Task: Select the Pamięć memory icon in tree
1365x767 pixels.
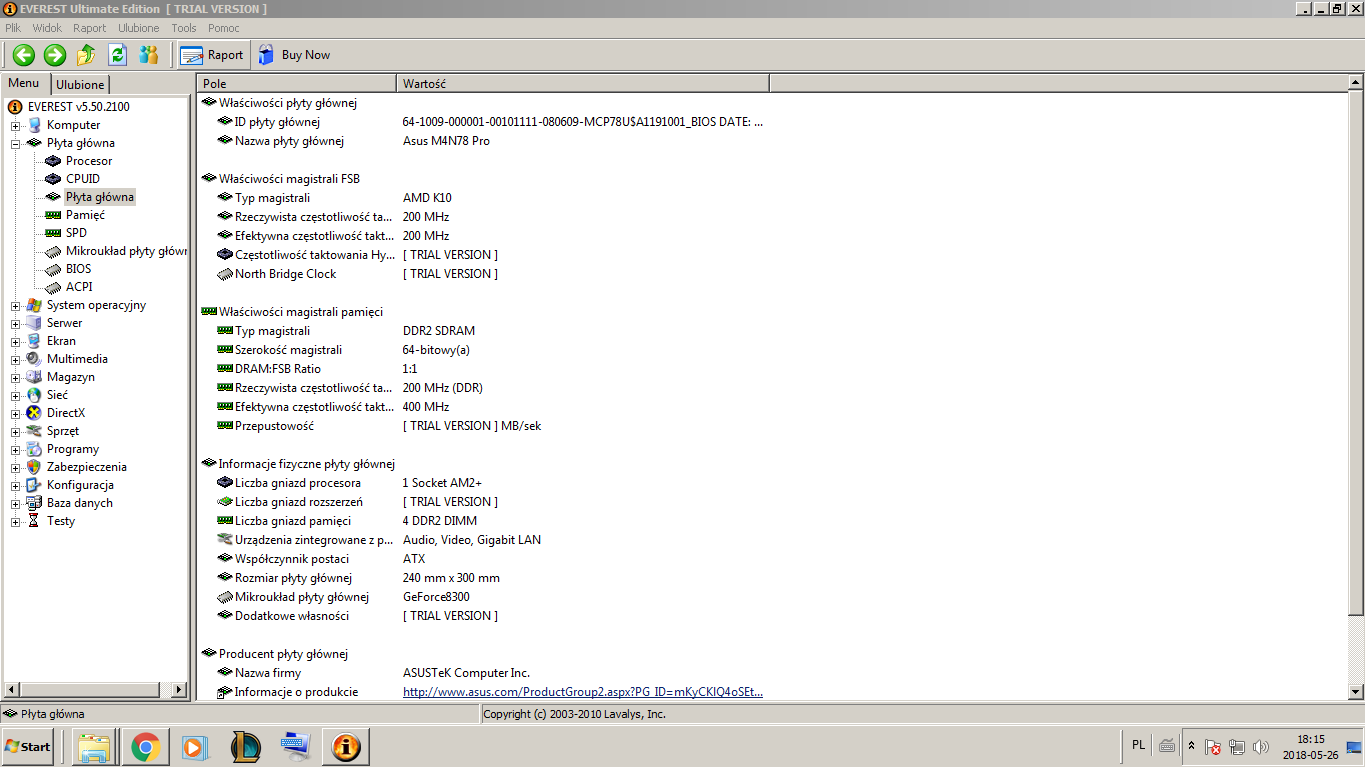Action: 53,215
